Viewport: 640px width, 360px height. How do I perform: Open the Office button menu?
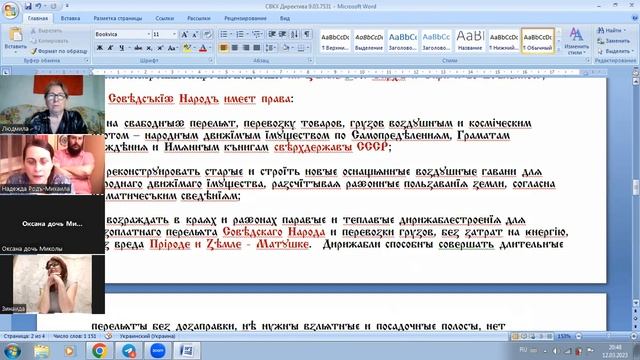(10, 10)
